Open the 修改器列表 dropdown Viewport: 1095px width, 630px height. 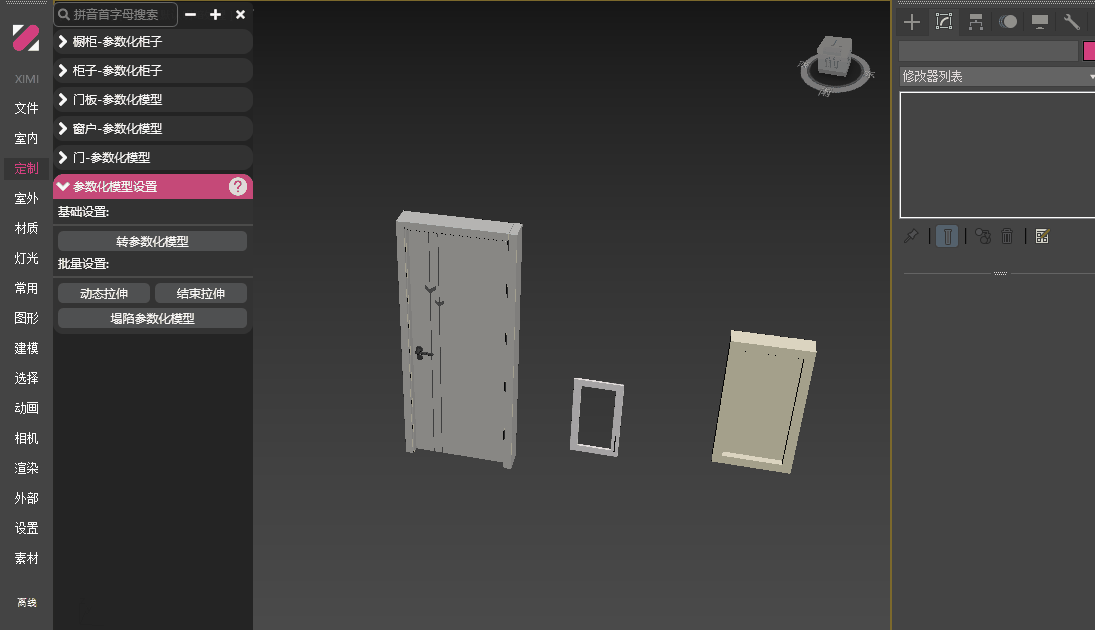pos(997,76)
